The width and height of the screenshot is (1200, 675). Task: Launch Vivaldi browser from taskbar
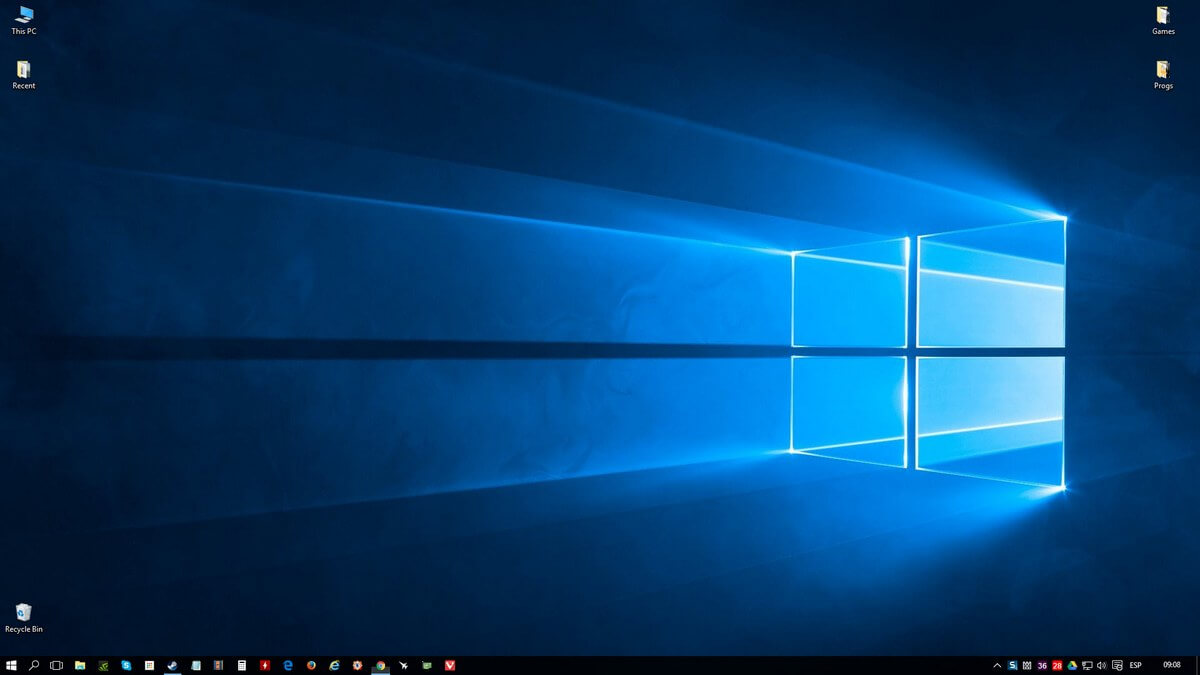click(450, 665)
